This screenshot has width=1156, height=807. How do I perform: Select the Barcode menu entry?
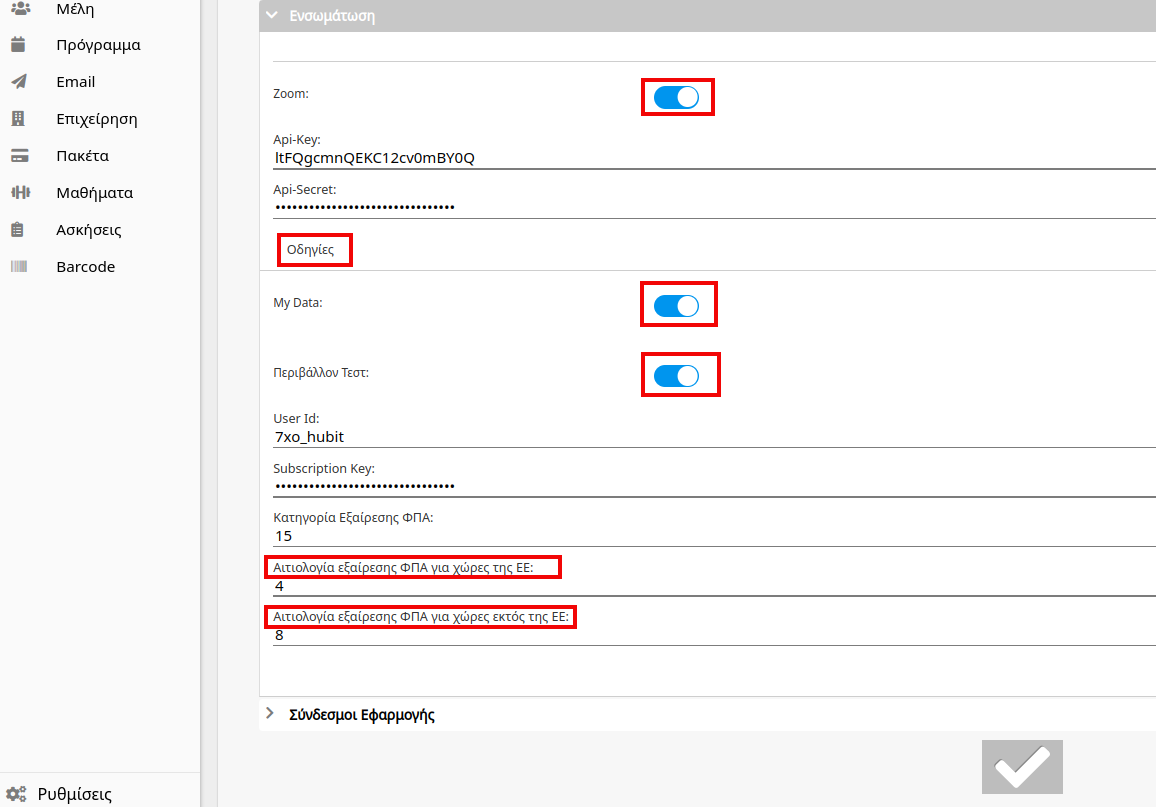pos(86,266)
